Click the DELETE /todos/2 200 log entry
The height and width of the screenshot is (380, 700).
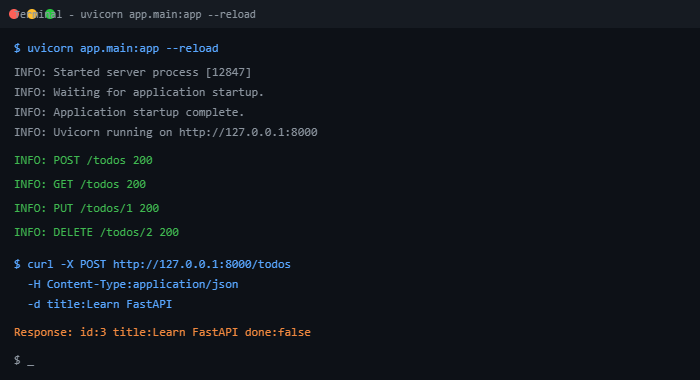click(96, 233)
